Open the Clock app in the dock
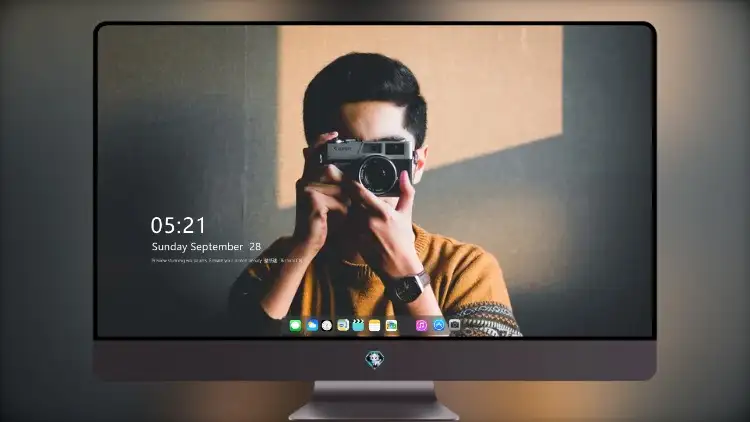 pyautogui.click(x=327, y=326)
